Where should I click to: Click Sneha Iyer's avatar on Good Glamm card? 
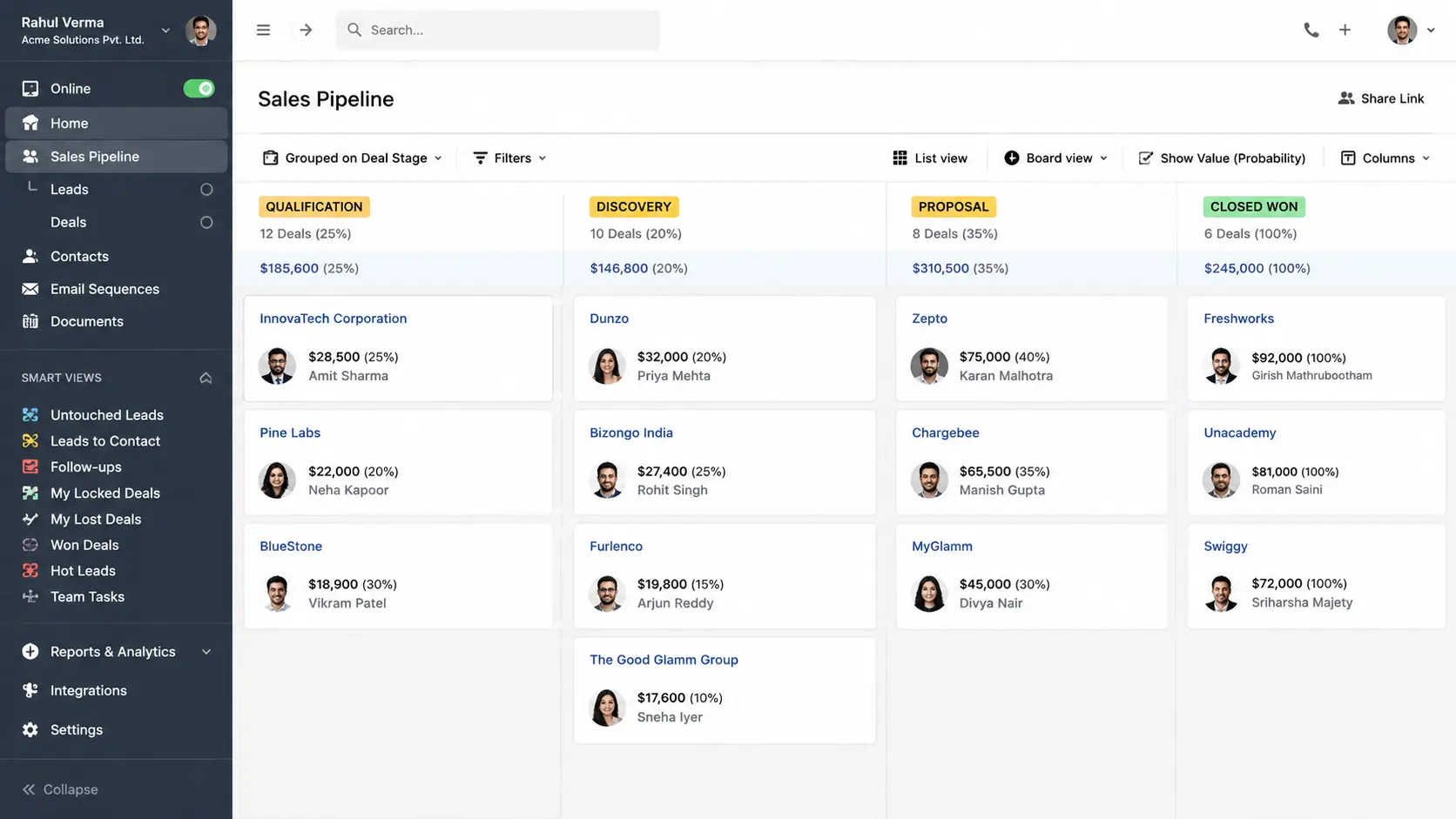[x=607, y=708]
